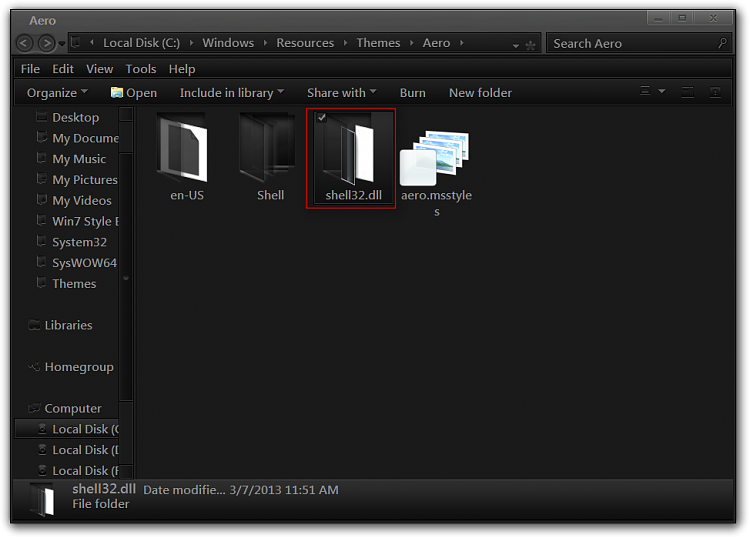Click New folder button

[x=480, y=93]
